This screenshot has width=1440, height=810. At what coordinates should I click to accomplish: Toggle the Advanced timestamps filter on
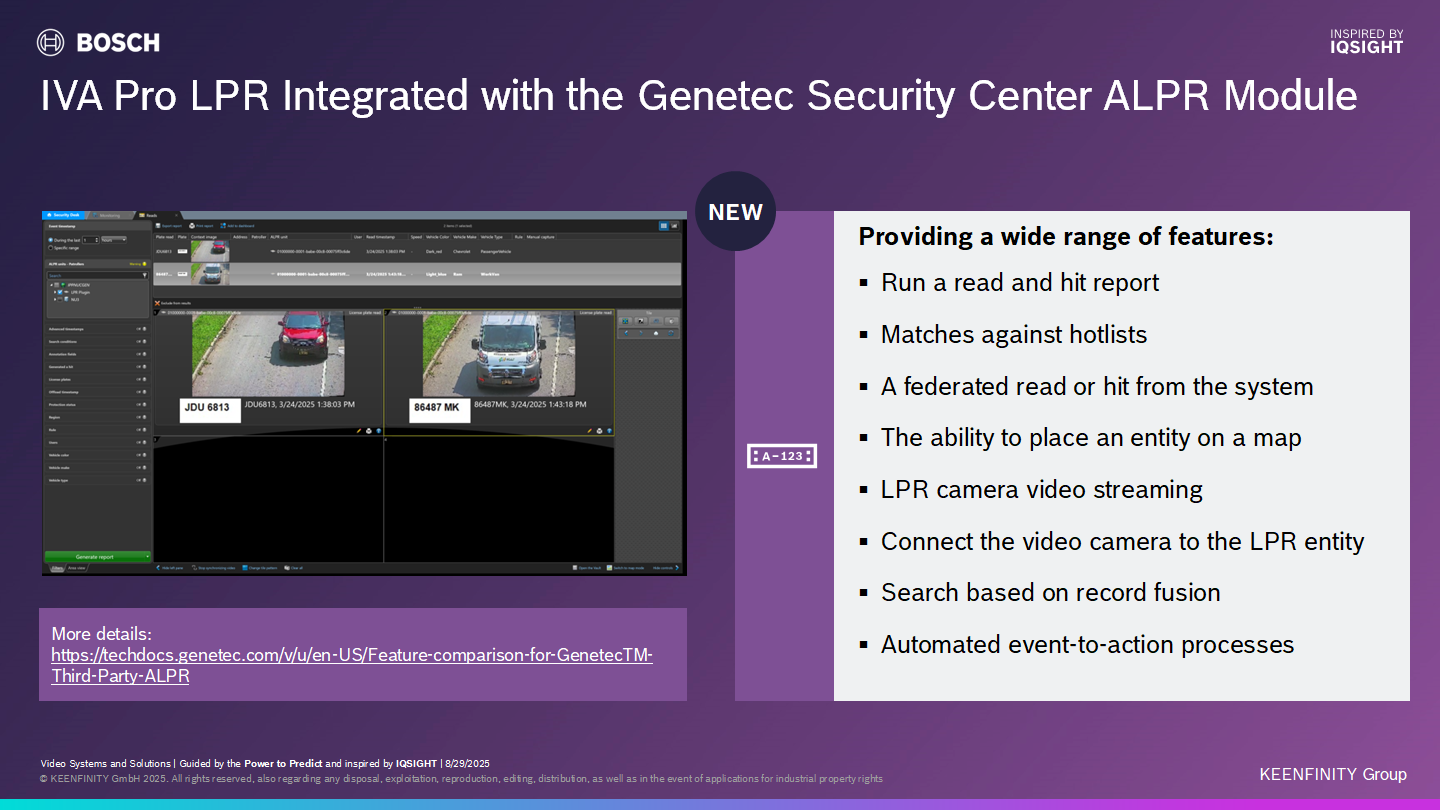coord(141,329)
